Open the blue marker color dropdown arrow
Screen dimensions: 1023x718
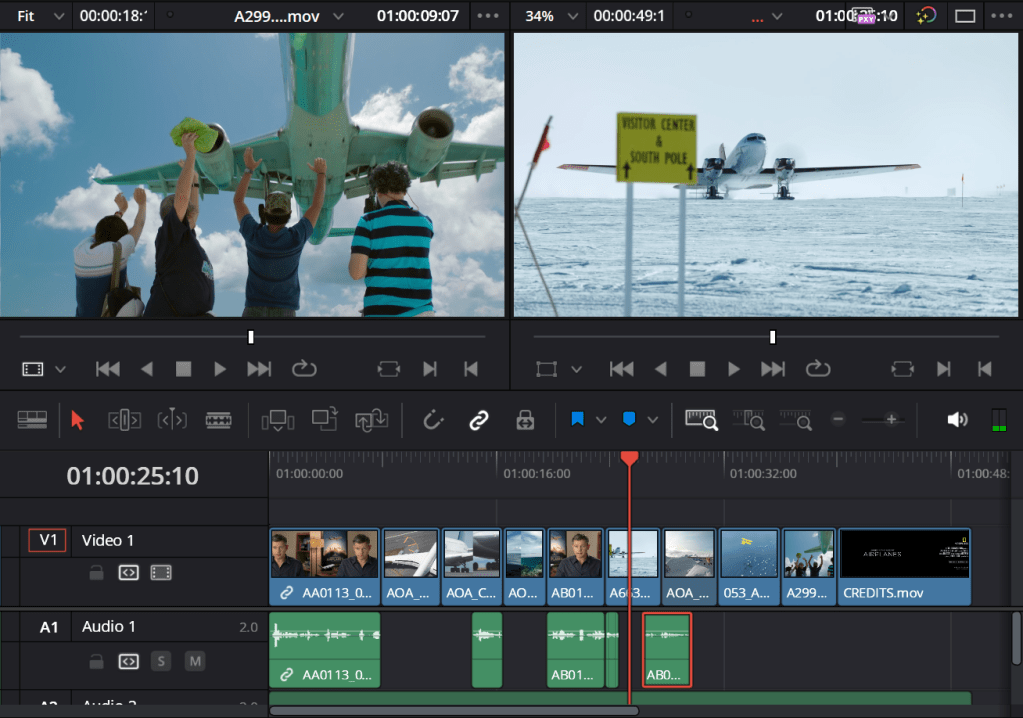click(x=654, y=420)
